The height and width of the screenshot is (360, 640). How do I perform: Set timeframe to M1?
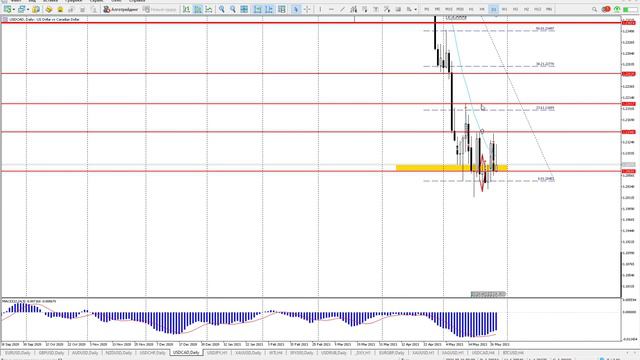(427, 9)
